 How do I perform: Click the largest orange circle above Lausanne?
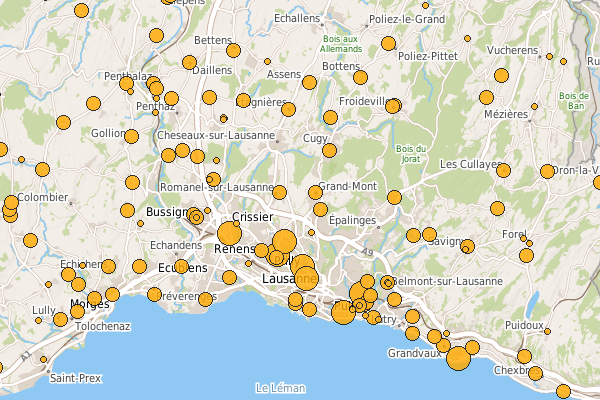(x=284, y=242)
